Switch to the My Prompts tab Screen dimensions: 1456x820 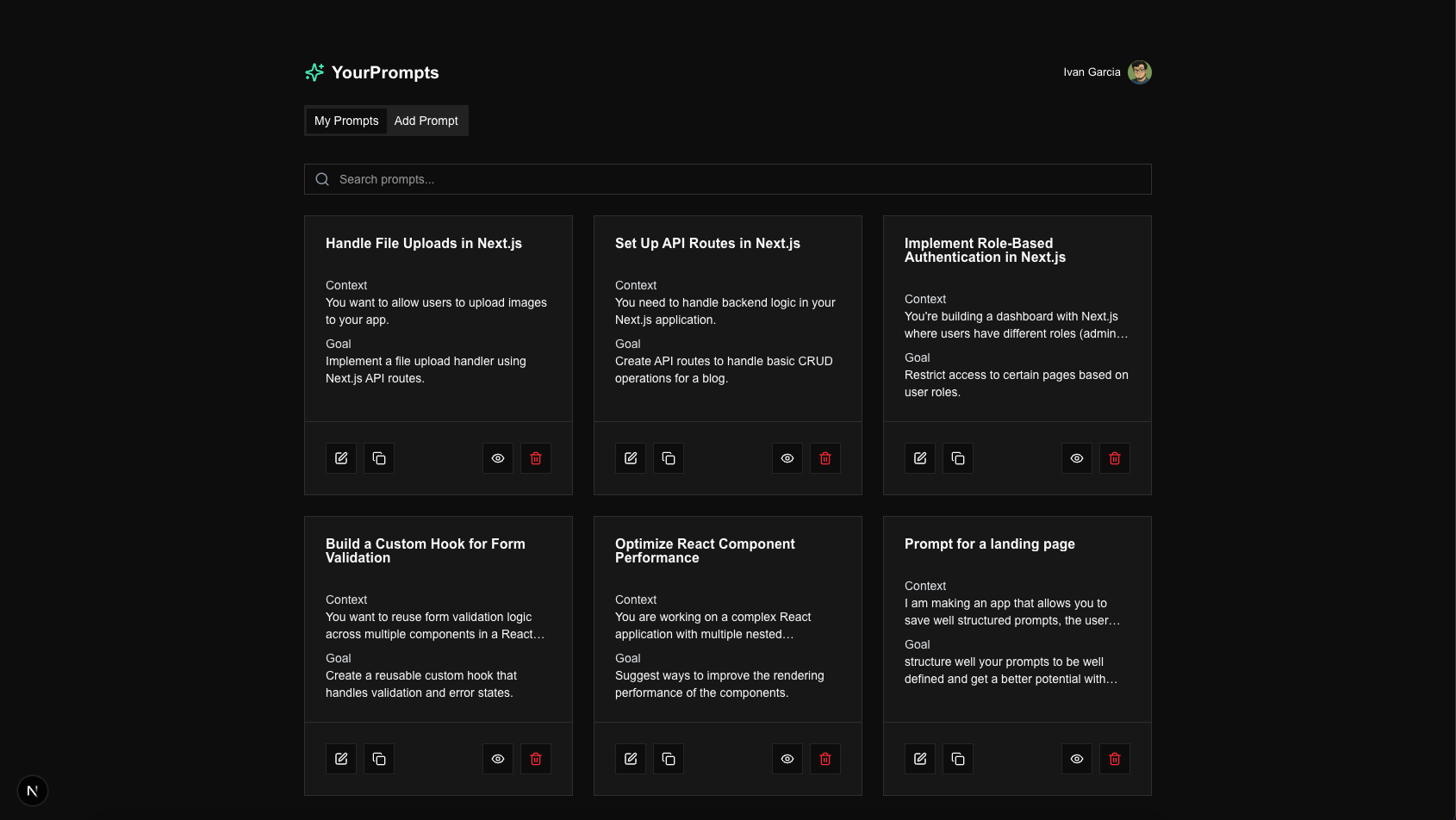pos(346,121)
